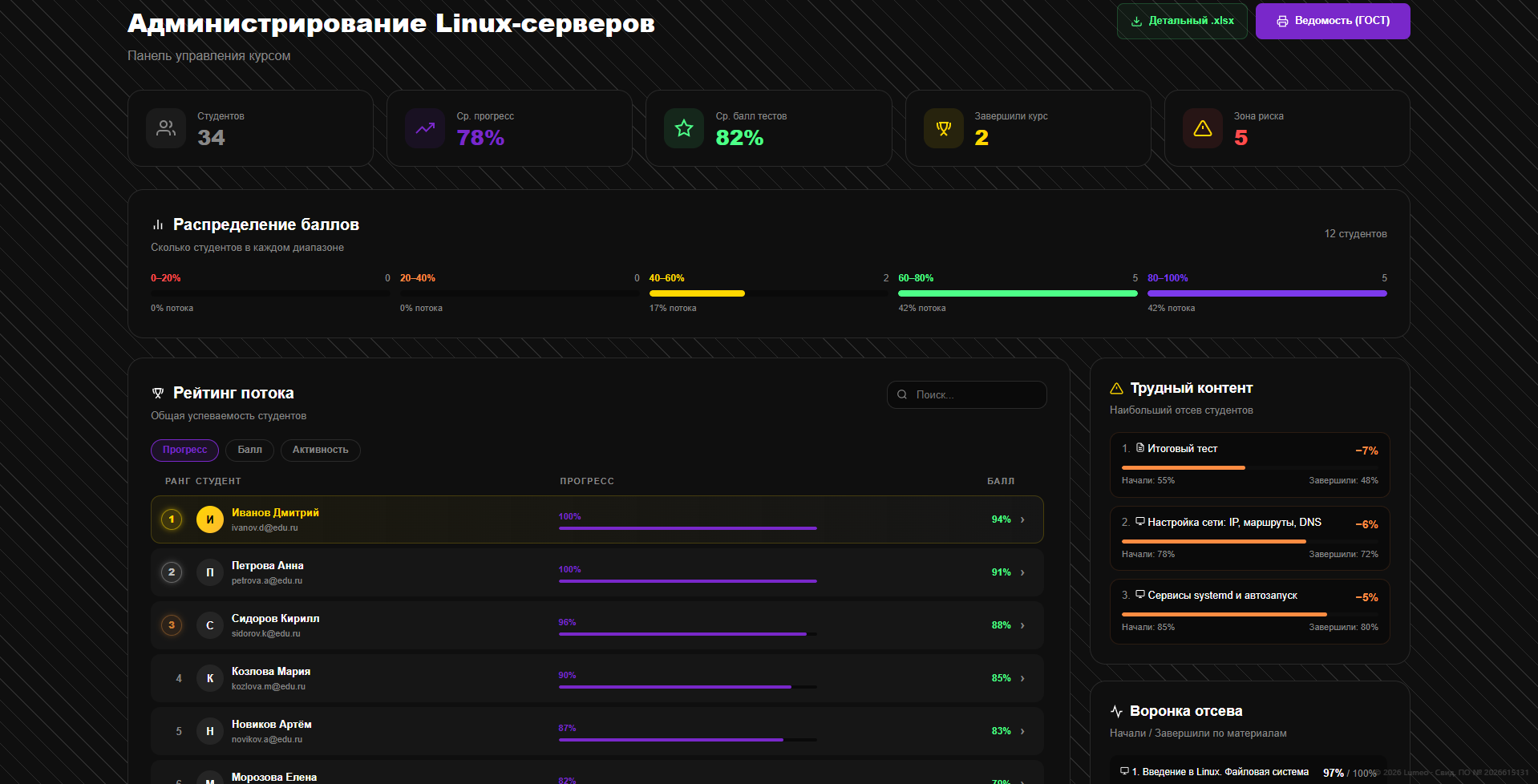Click the test score star icon
This screenshot has height=784, width=1538.
click(684, 128)
